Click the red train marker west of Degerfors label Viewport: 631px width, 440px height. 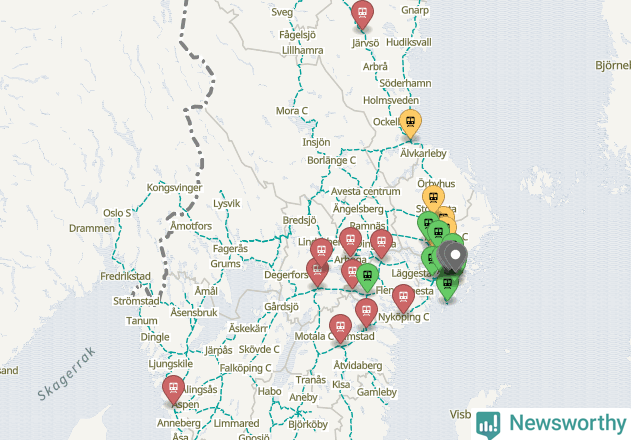(318, 270)
